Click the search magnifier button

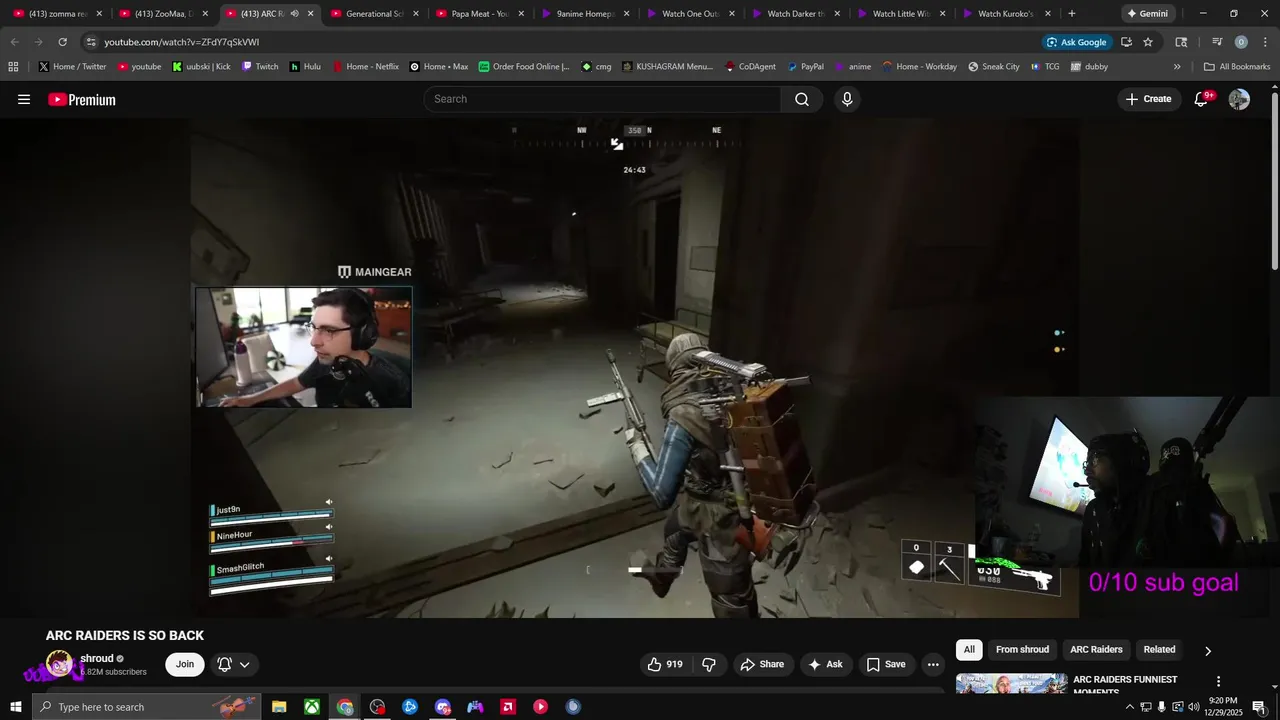(802, 99)
